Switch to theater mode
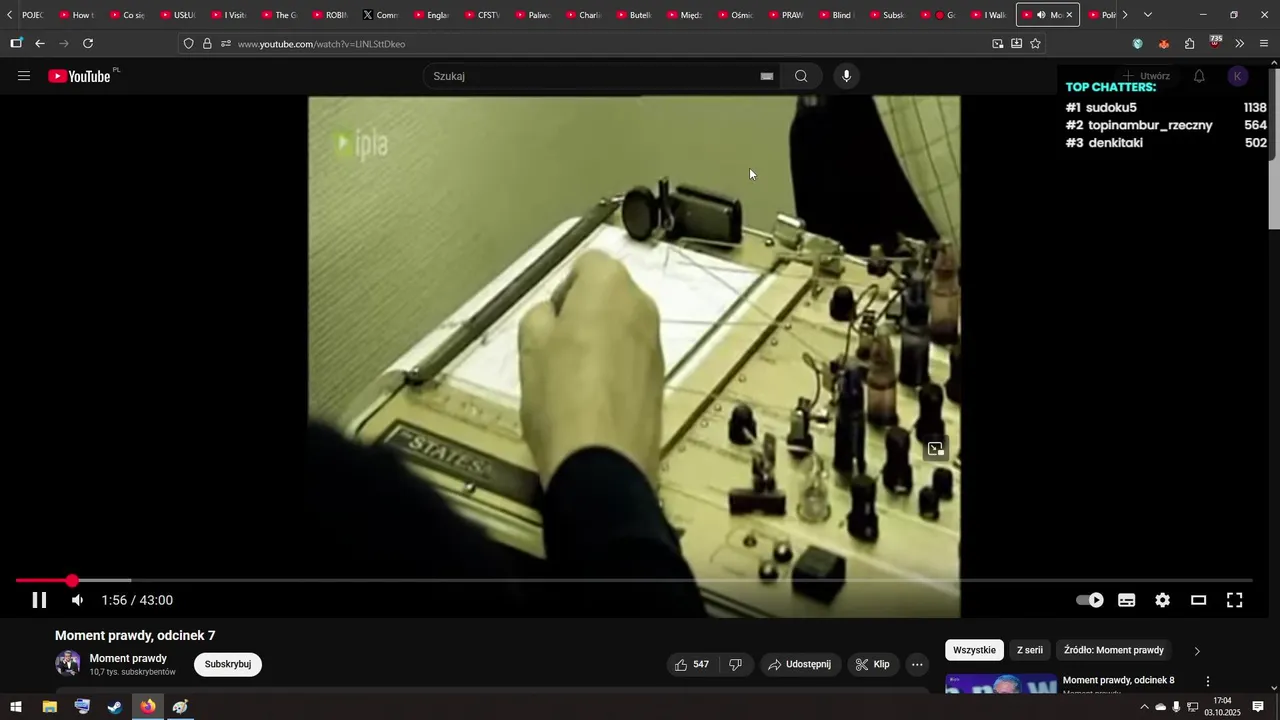The width and height of the screenshot is (1280, 720). click(1198, 600)
